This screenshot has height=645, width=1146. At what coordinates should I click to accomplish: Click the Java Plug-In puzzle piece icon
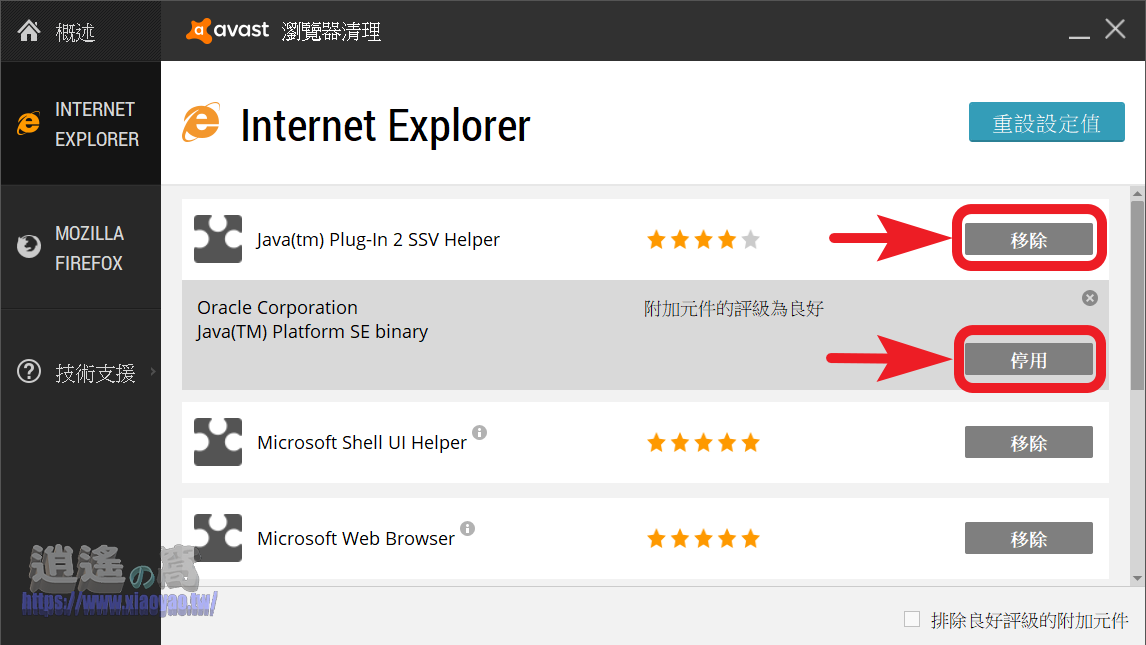(218, 239)
